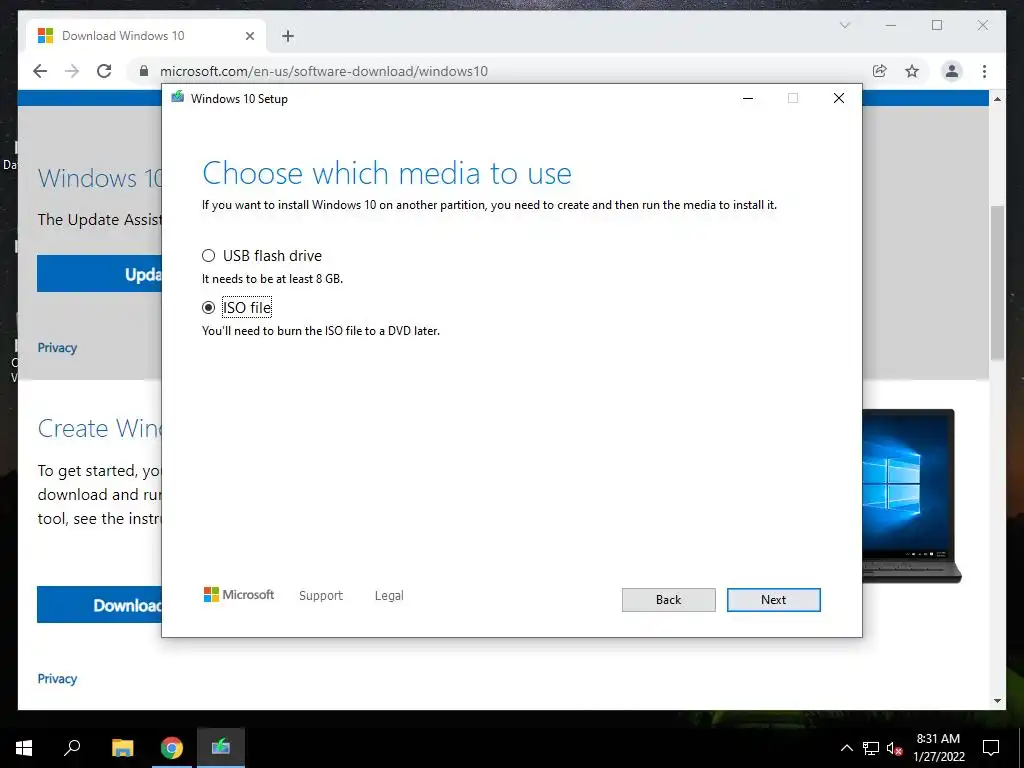The image size is (1024, 768).
Task: Click the laptop image on webpage
Action: 912,496
